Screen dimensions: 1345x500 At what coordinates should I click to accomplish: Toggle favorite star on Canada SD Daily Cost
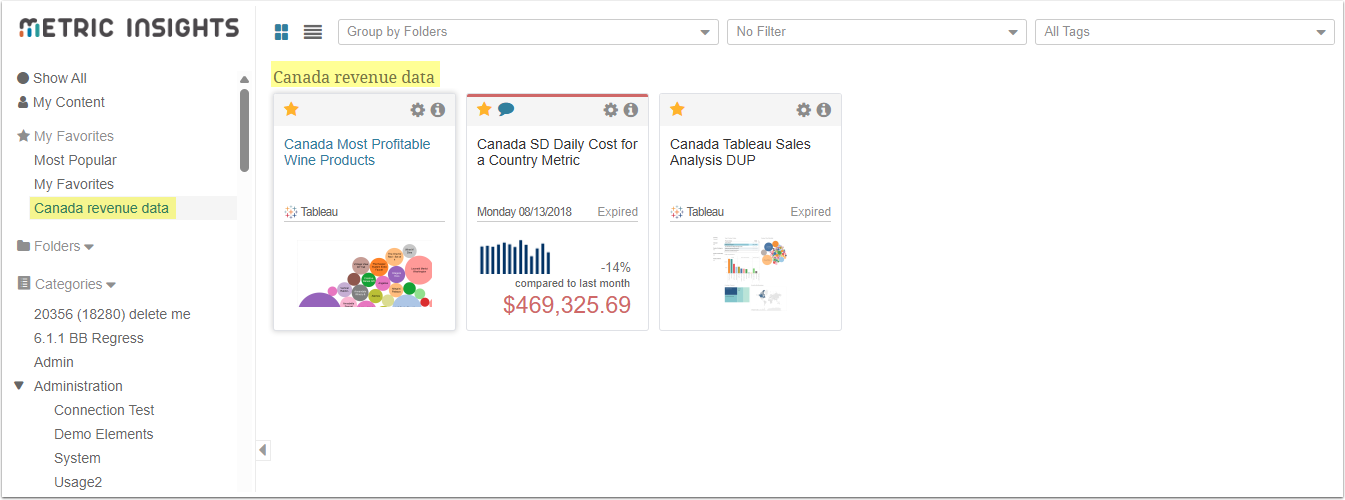point(484,109)
